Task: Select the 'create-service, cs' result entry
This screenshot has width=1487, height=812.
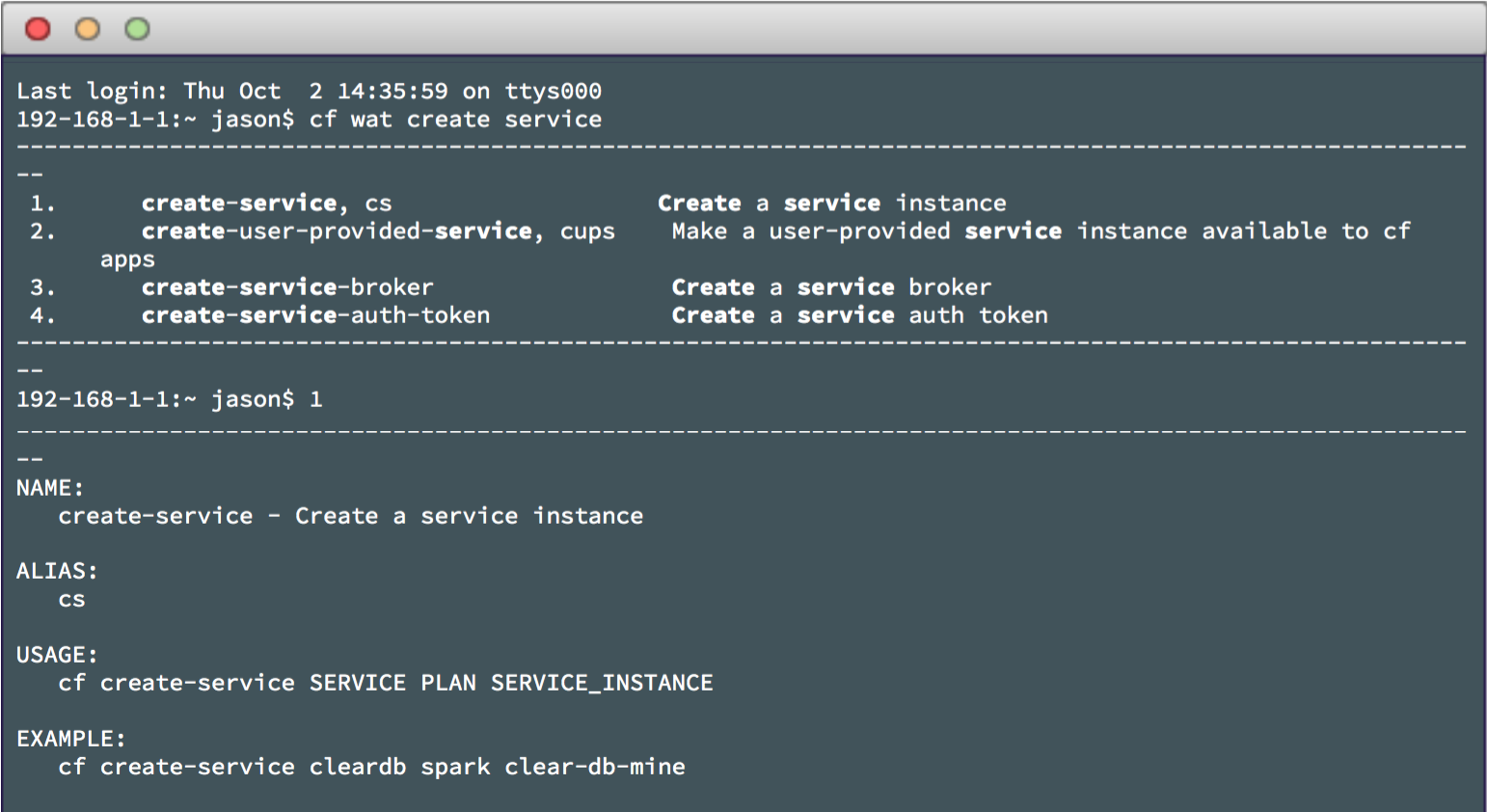Action: pyautogui.click(x=266, y=203)
